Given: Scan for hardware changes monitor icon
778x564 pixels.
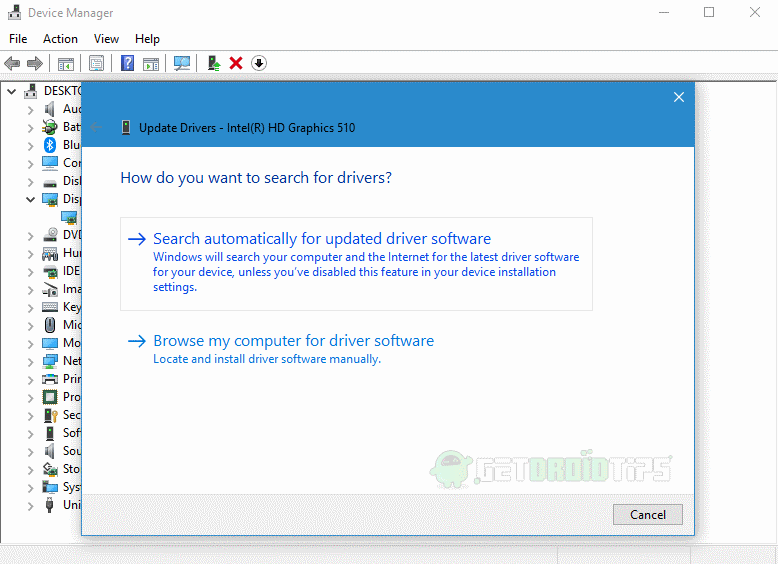Looking at the screenshot, I should tap(182, 63).
